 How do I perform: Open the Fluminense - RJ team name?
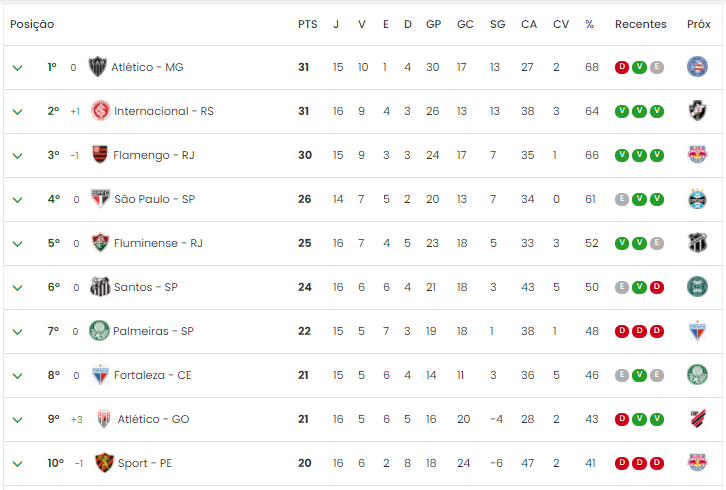point(158,243)
